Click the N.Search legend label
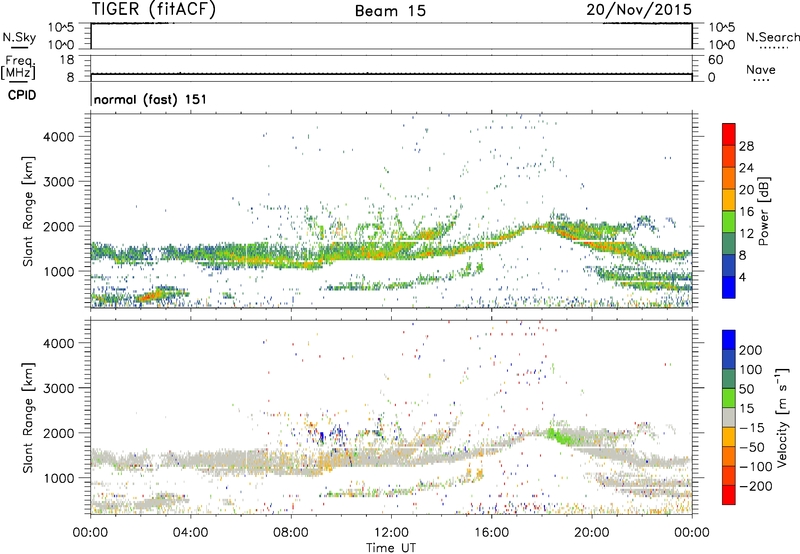The height and width of the screenshot is (554, 800). (772, 37)
